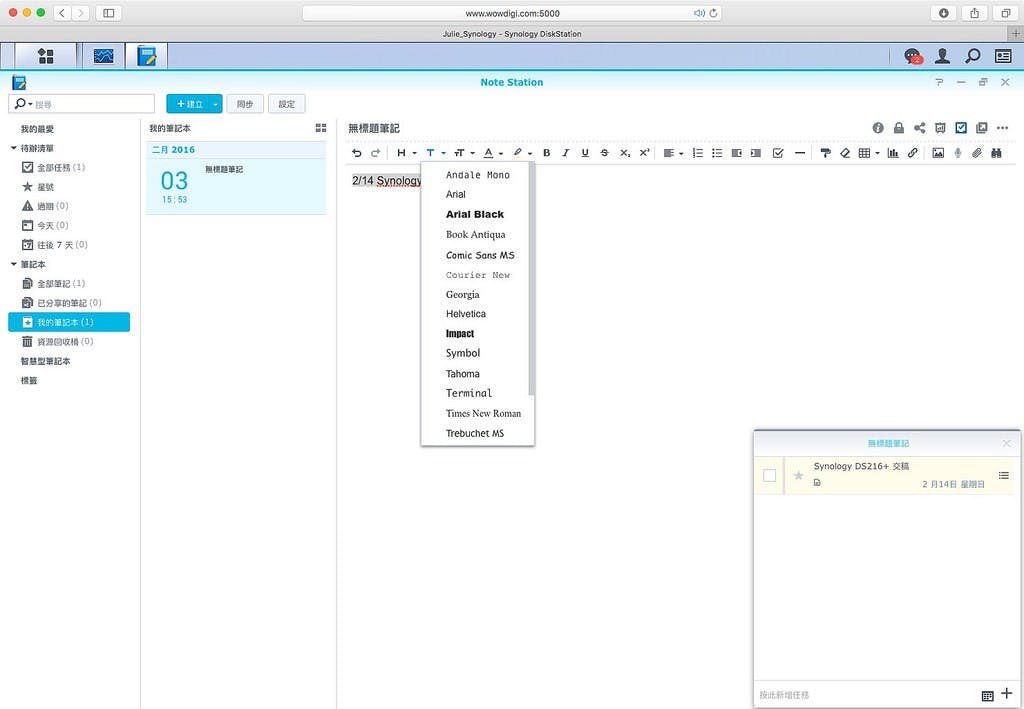Image resolution: width=1024 pixels, height=709 pixels.
Task: Click the 同步 sync button
Action: (x=245, y=104)
